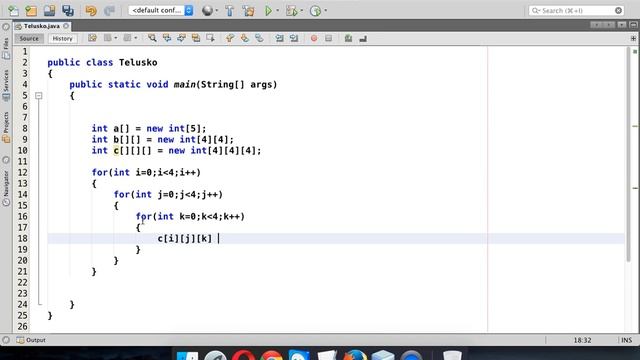Click the Uncomment lines icon
Image resolution: width=640 pixels, height=360 pixels.
pyautogui.click(x=363, y=38)
